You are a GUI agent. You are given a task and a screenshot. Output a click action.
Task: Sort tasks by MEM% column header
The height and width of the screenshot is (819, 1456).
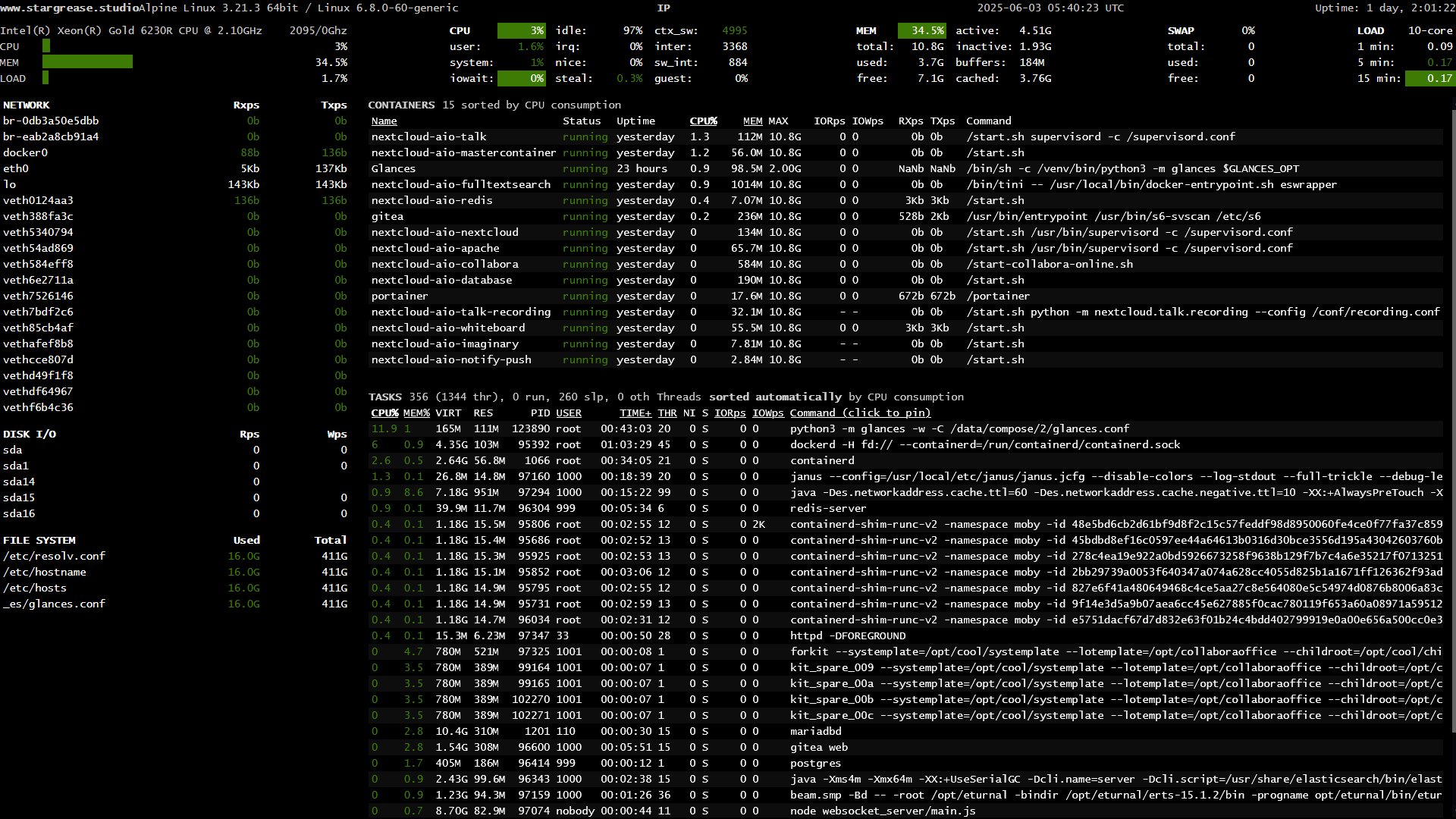(x=416, y=413)
